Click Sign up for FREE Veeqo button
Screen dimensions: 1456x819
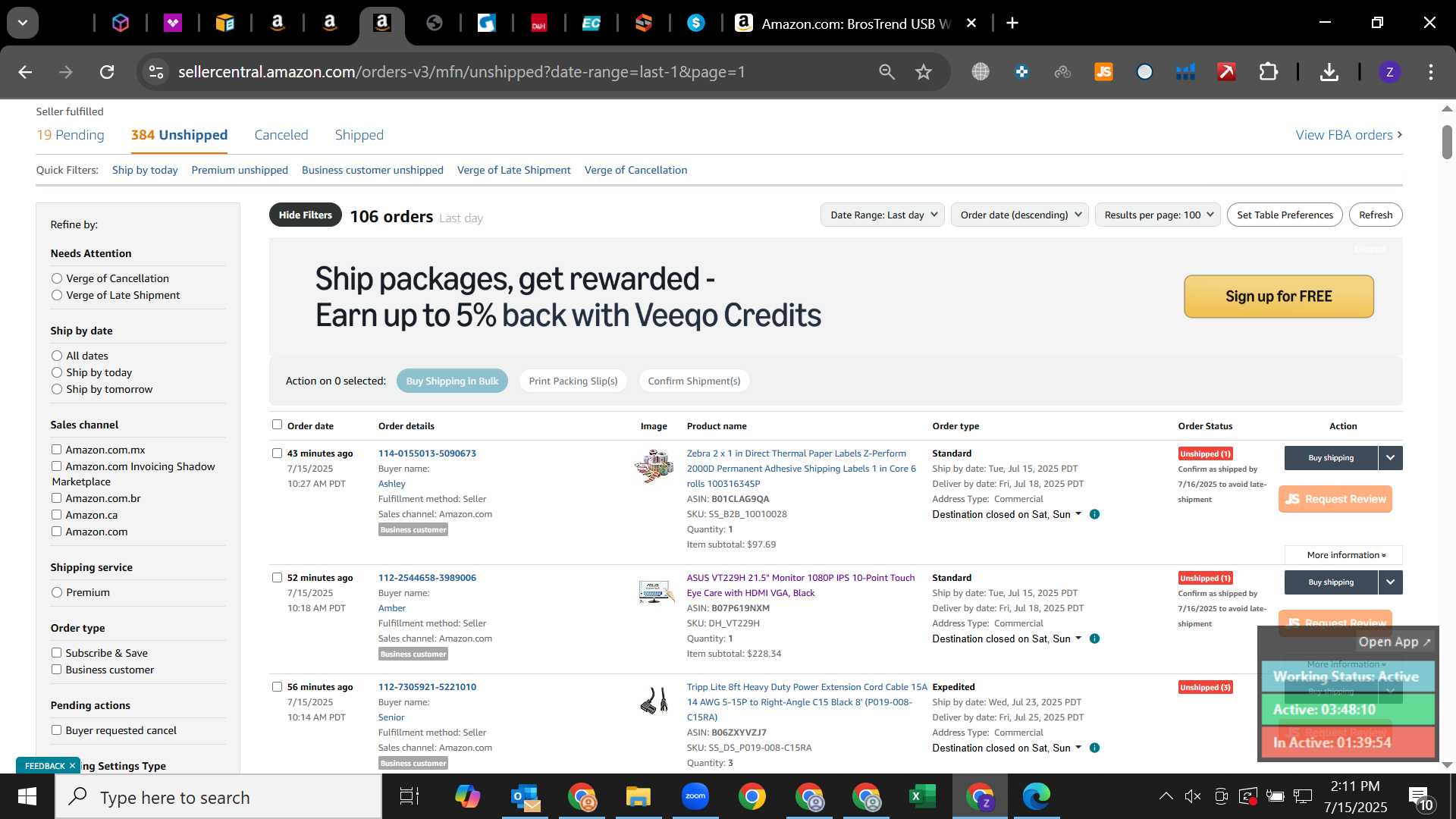(x=1279, y=297)
